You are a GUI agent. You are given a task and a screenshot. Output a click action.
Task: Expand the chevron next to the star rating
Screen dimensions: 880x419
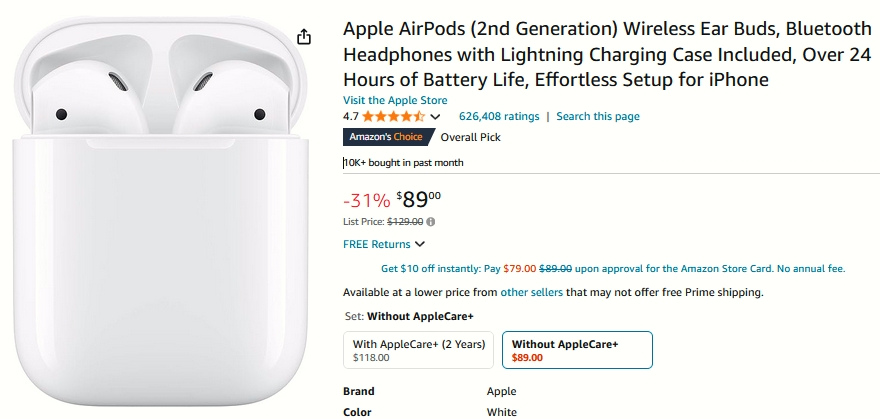click(435, 117)
